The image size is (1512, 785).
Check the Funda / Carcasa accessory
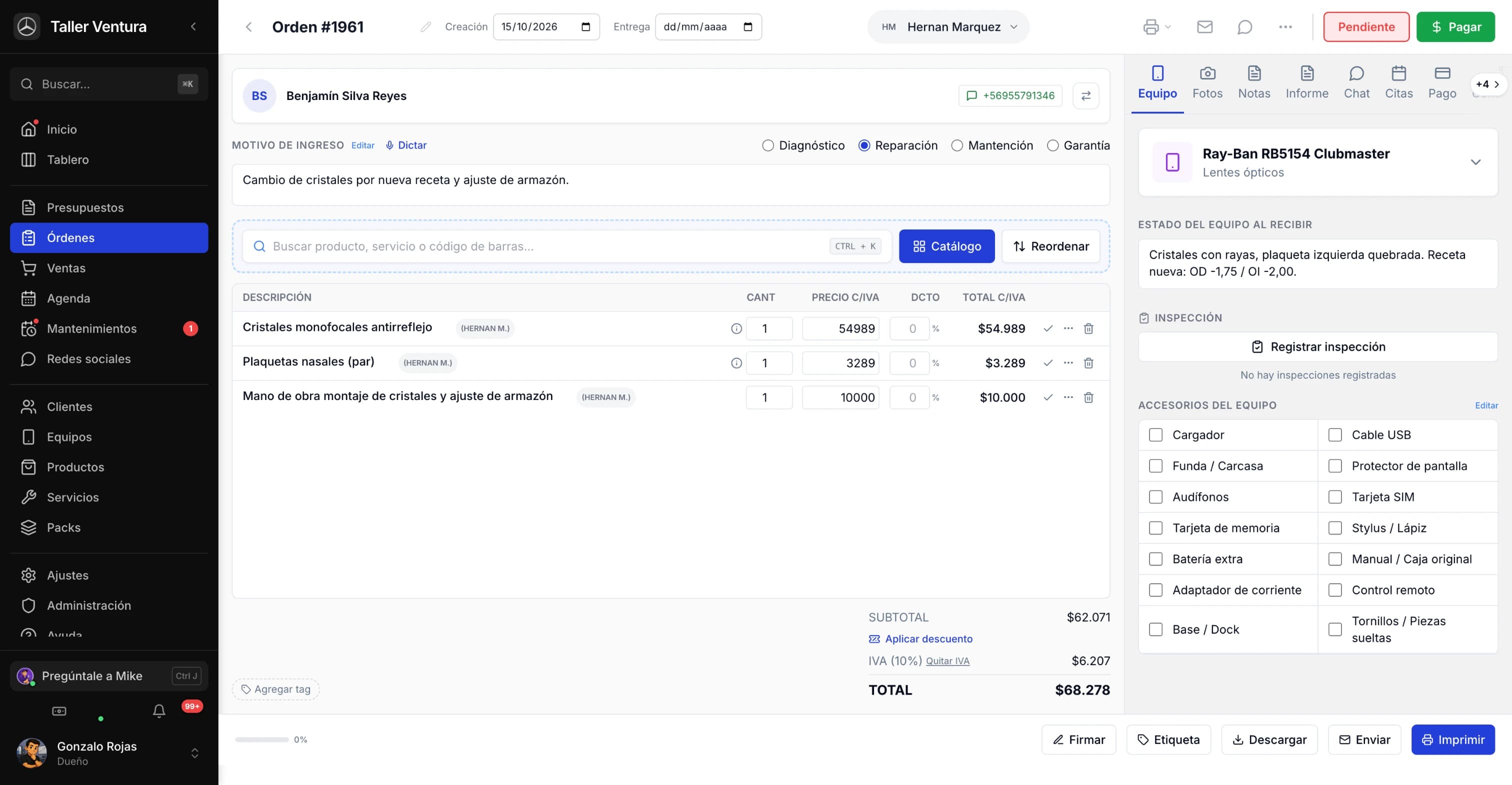1155,466
